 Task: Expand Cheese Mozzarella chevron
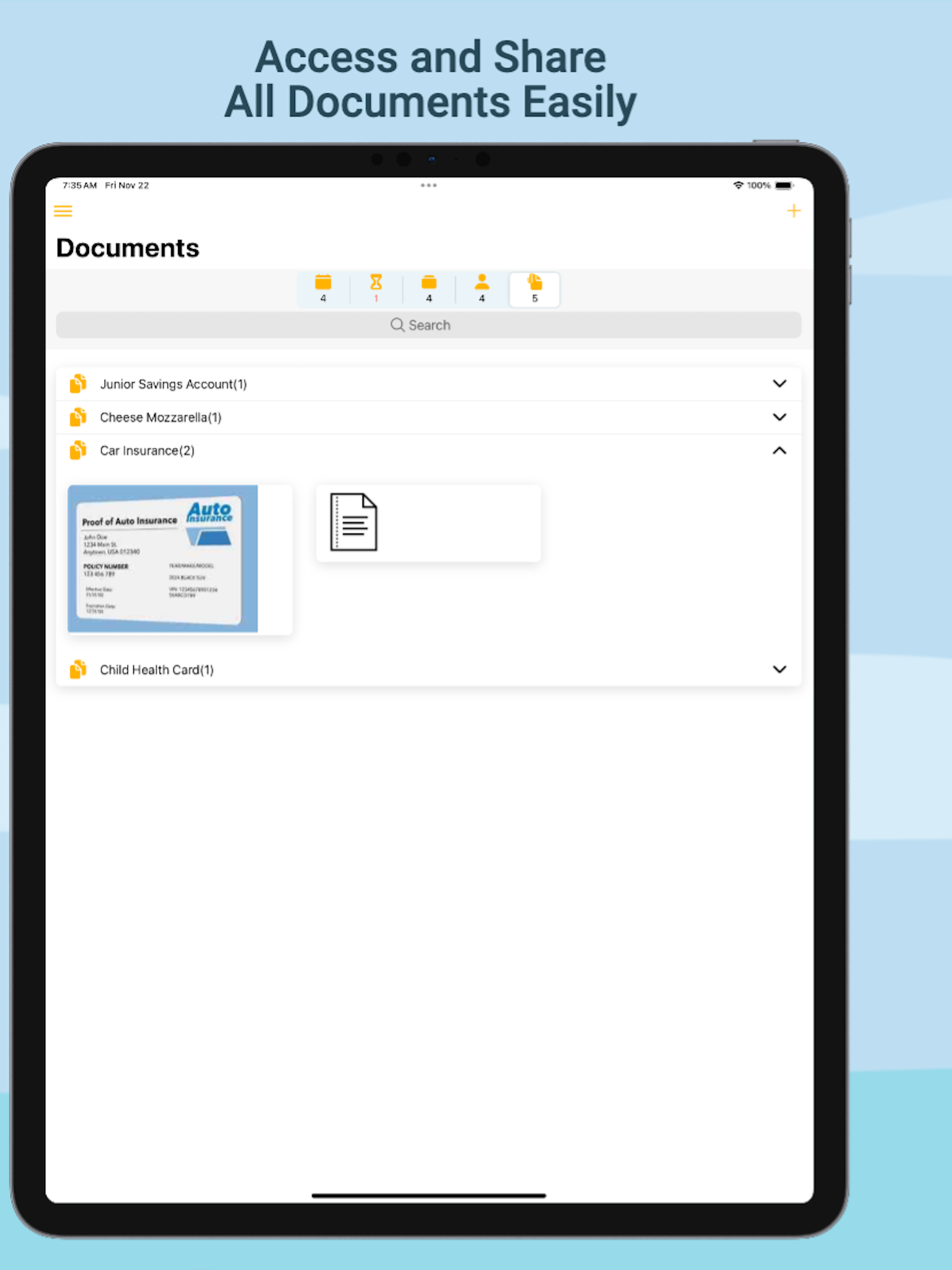(x=779, y=417)
